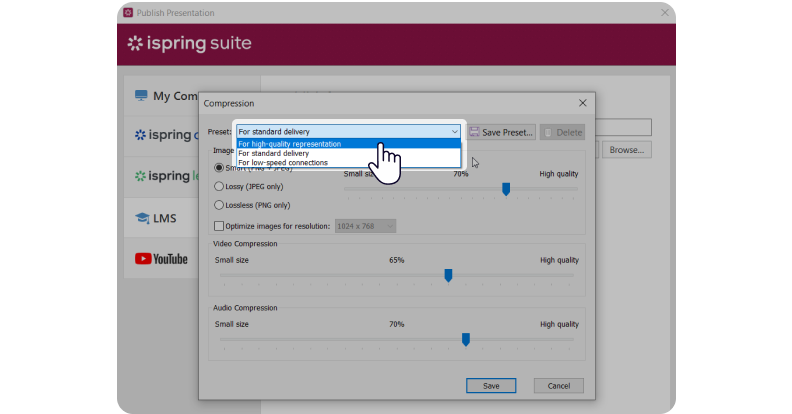Click Browse button in Publish Presentation window
Image resolution: width=792 pixels, height=414 pixels.
(626, 150)
